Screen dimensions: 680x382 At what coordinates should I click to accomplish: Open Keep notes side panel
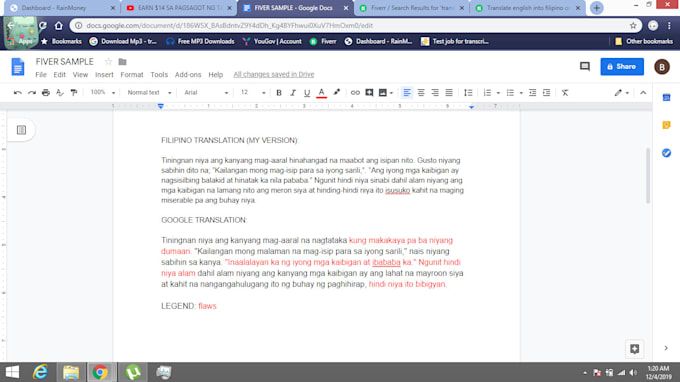pyautogui.click(x=667, y=125)
